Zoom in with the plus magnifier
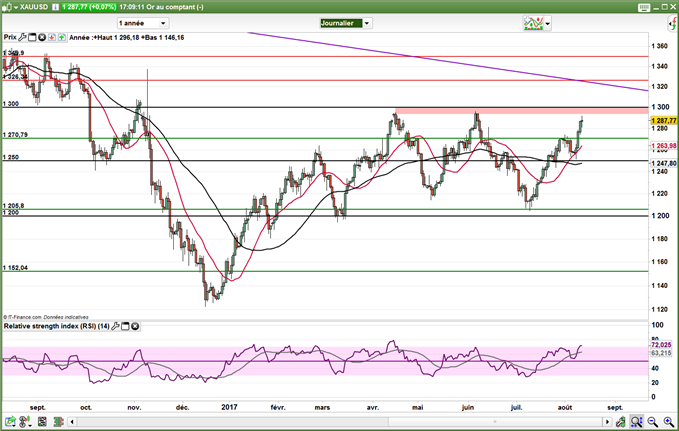Image resolution: width=679 pixels, height=431 pixels. [669, 421]
